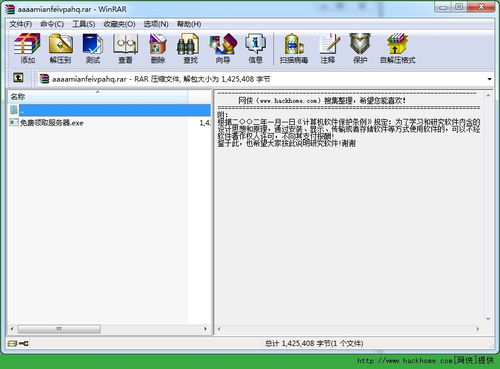Open the 文件(F) menu
Viewport: 500px width, 369px height.
click(20, 24)
